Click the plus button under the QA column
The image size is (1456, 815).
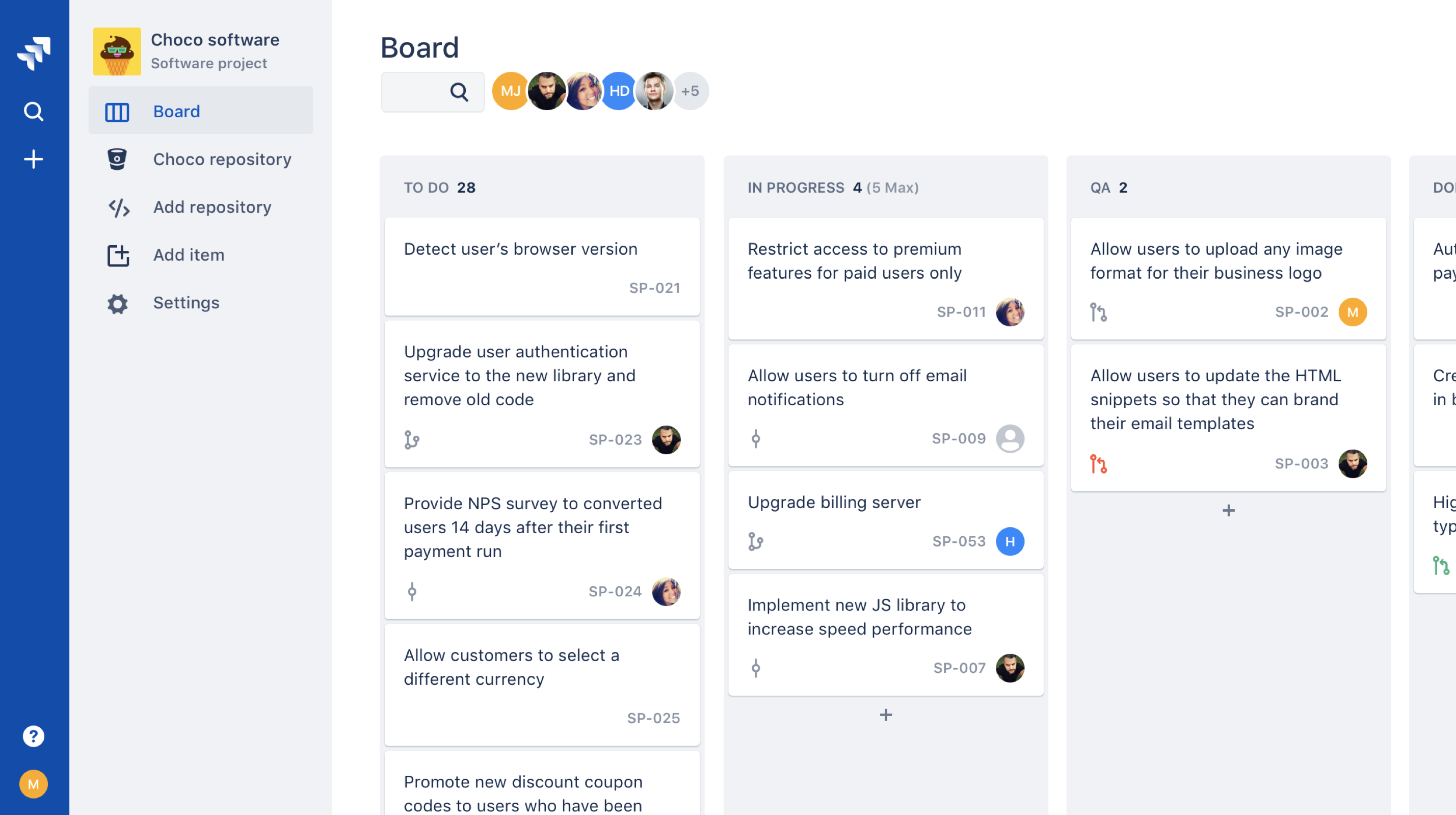pyautogui.click(x=1228, y=510)
